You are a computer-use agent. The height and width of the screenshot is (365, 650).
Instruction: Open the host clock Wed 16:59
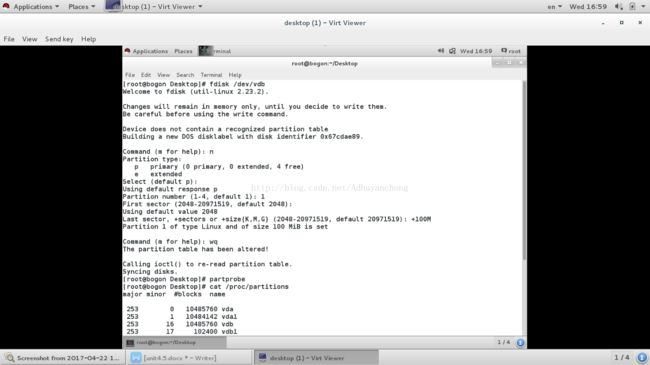tap(588, 7)
